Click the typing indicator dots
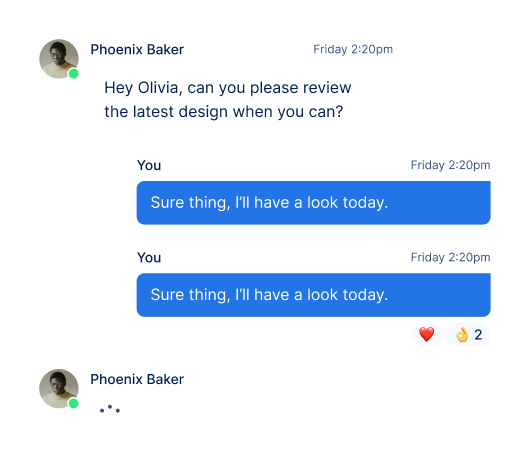This screenshot has width=530, height=450. coord(110,409)
